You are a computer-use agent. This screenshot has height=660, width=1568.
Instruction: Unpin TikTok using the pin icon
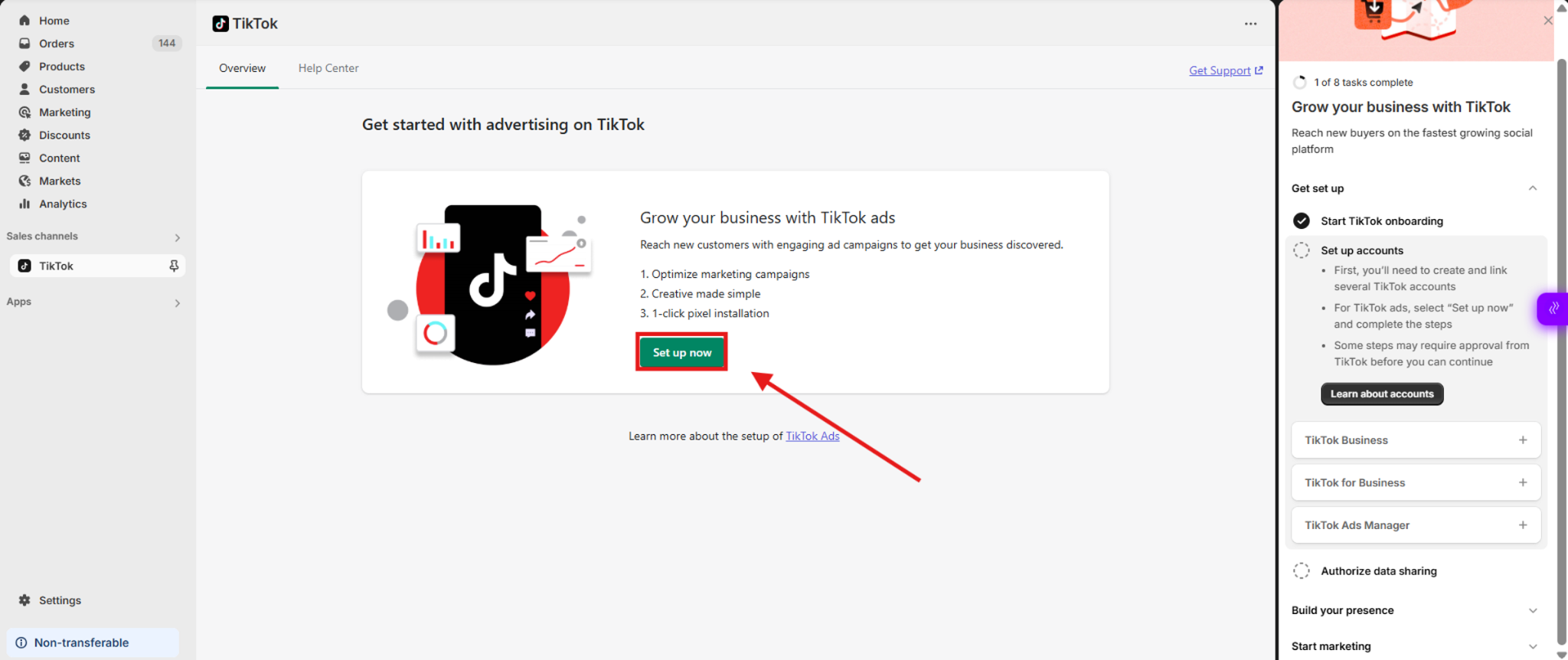[x=174, y=266]
